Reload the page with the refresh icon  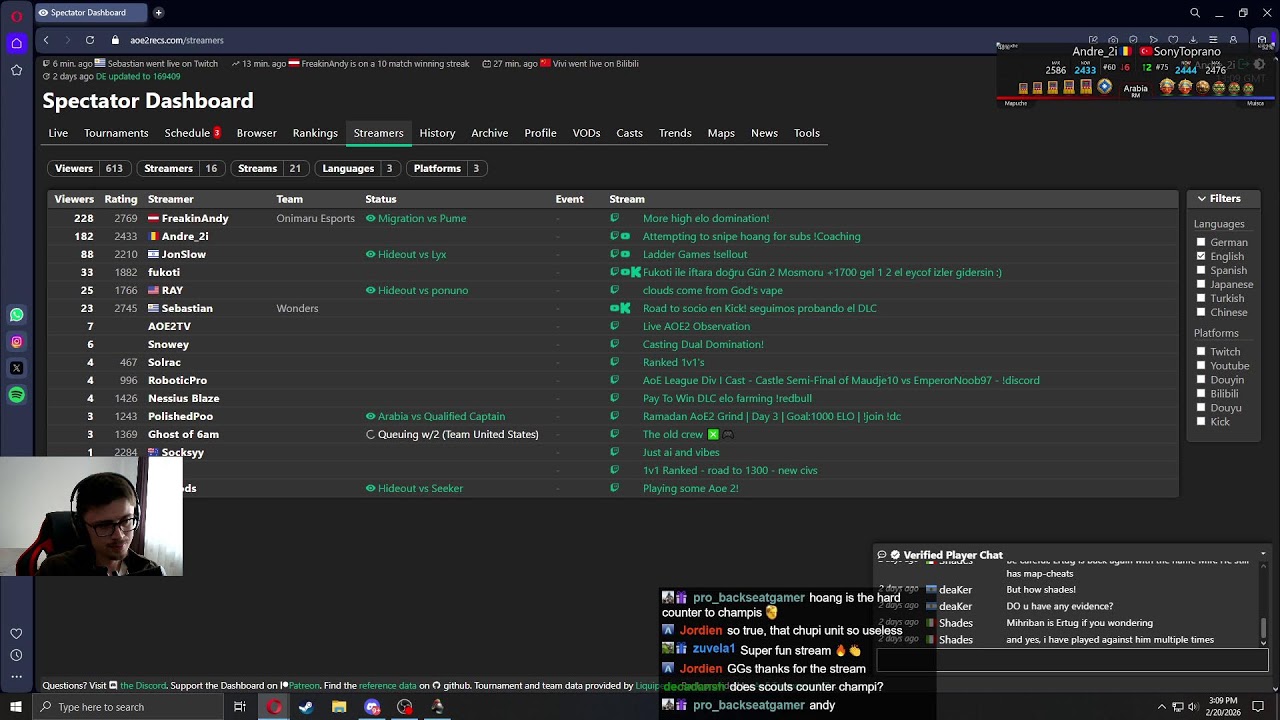click(90, 40)
